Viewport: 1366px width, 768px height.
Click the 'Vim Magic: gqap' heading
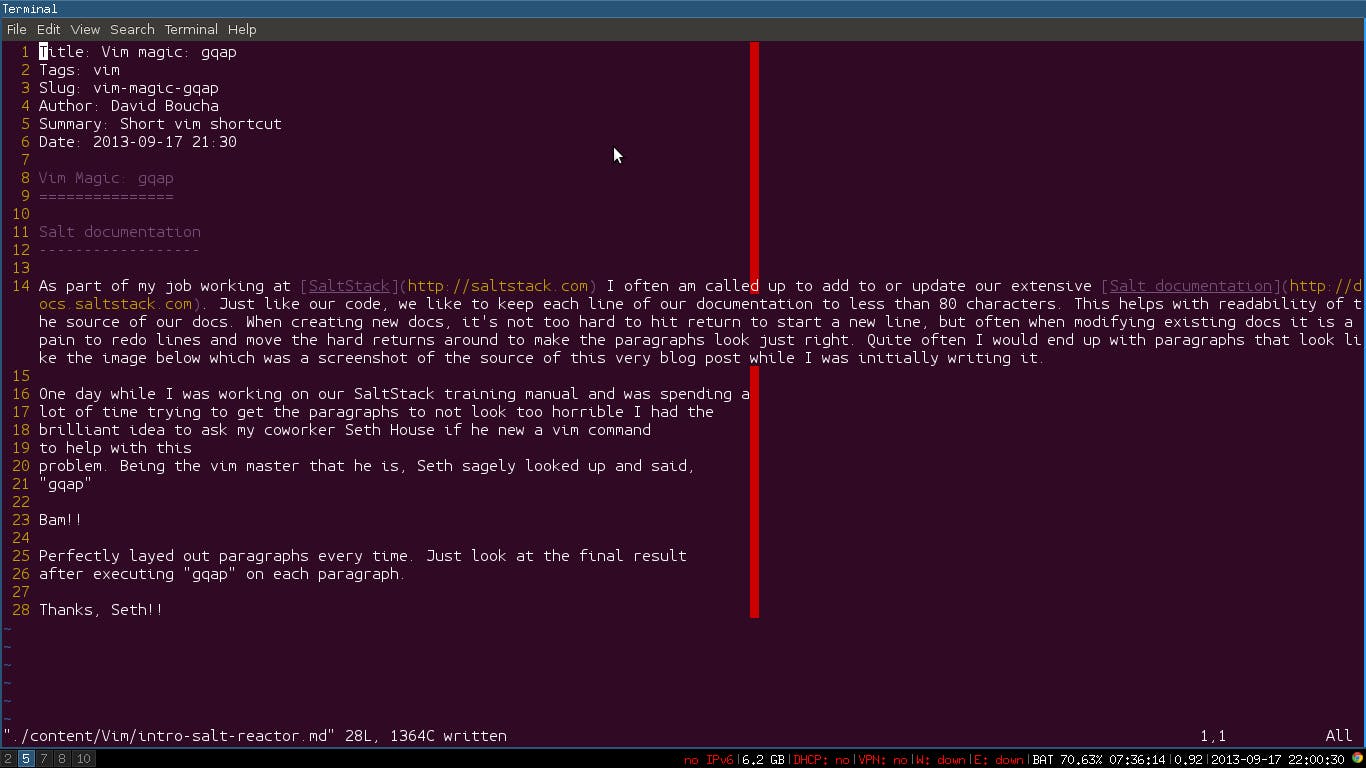click(106, 178)
